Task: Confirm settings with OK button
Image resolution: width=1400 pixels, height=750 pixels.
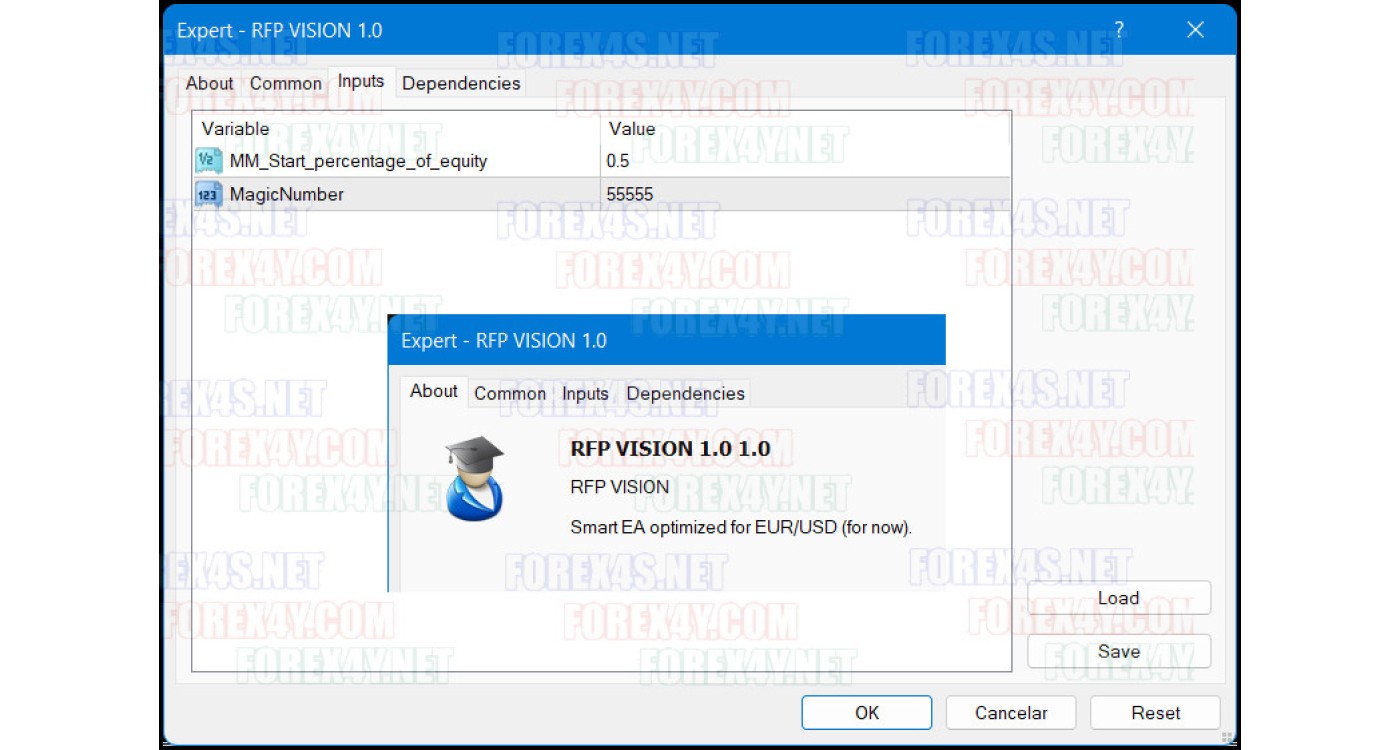Action: [x=866, y=713]
